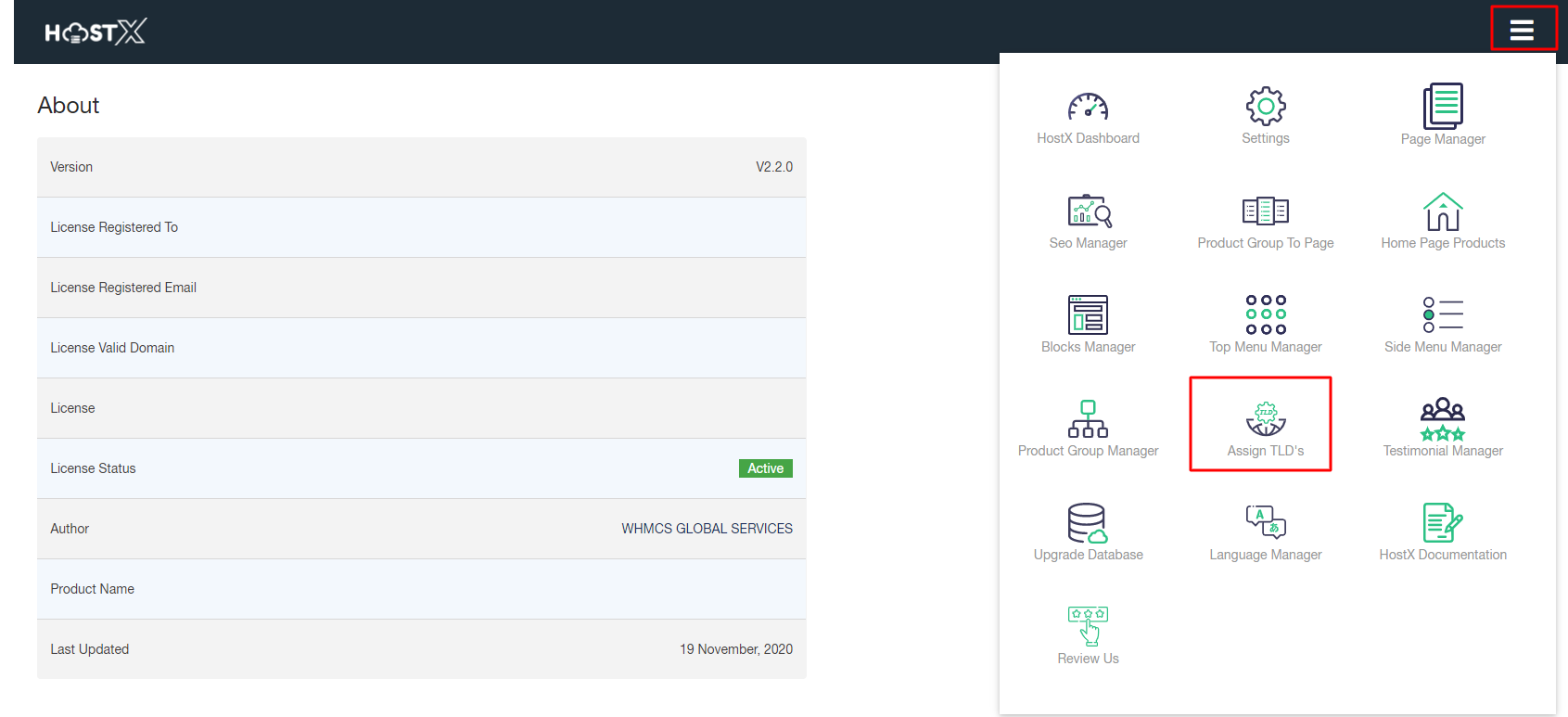Open the Settings gear icon
The height and width of the screenshot is (717, 1568).
pyautogui.click(x=1265, y=108)
